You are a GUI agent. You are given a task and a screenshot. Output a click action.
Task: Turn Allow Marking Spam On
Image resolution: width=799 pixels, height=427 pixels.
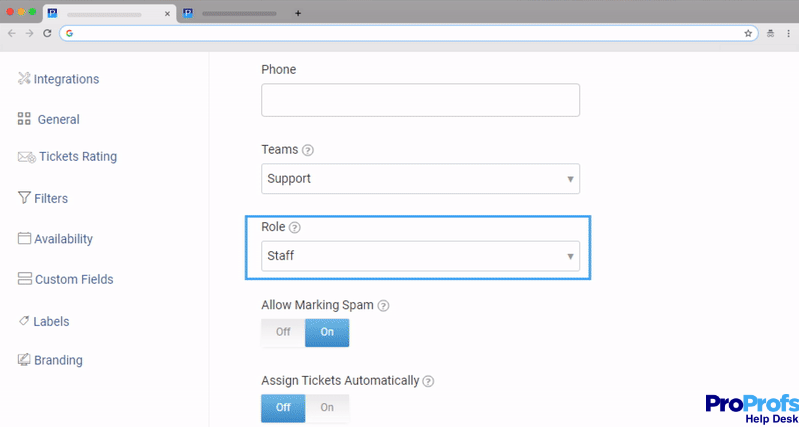327,333
